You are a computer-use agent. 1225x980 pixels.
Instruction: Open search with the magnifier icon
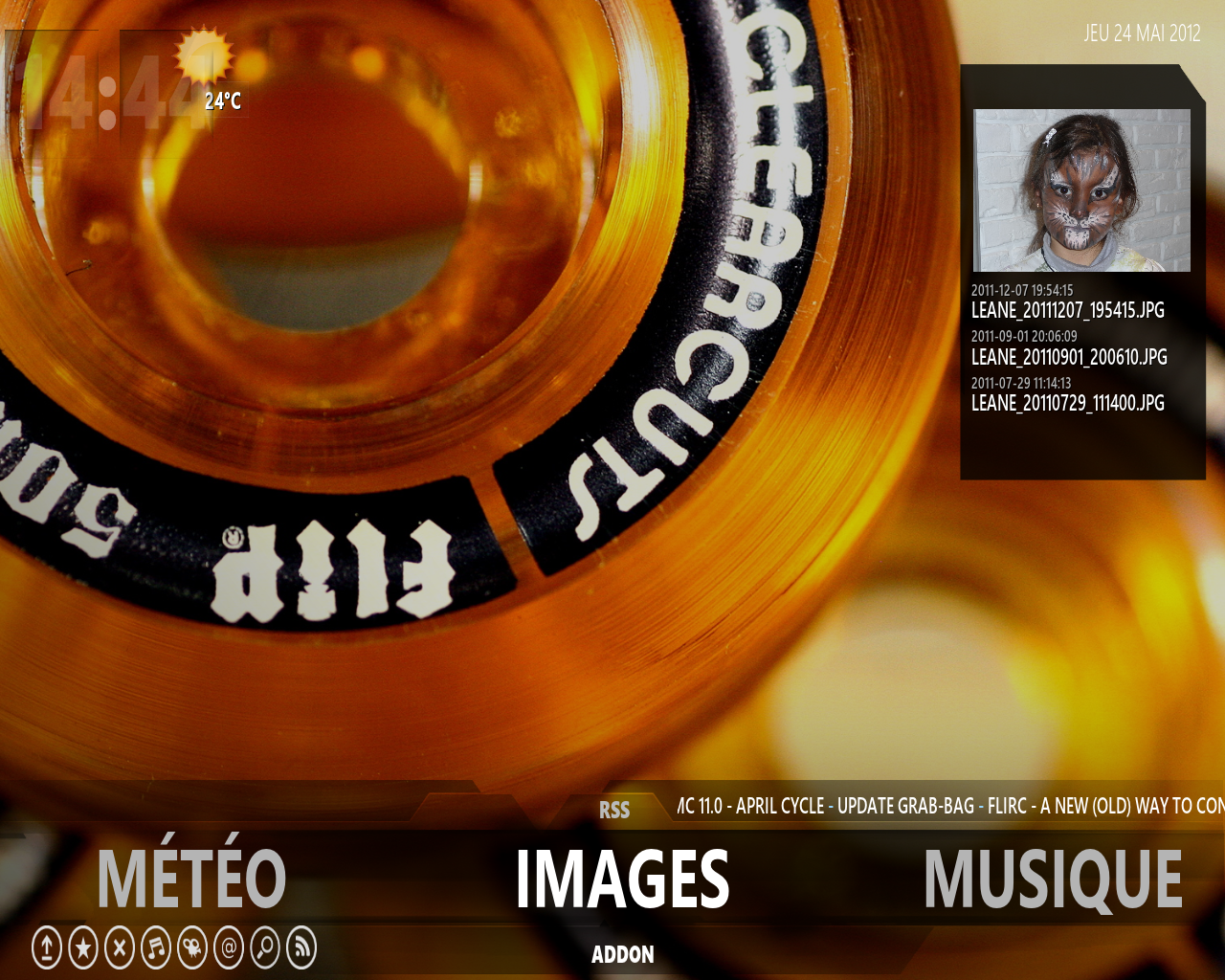pos(265,948)
